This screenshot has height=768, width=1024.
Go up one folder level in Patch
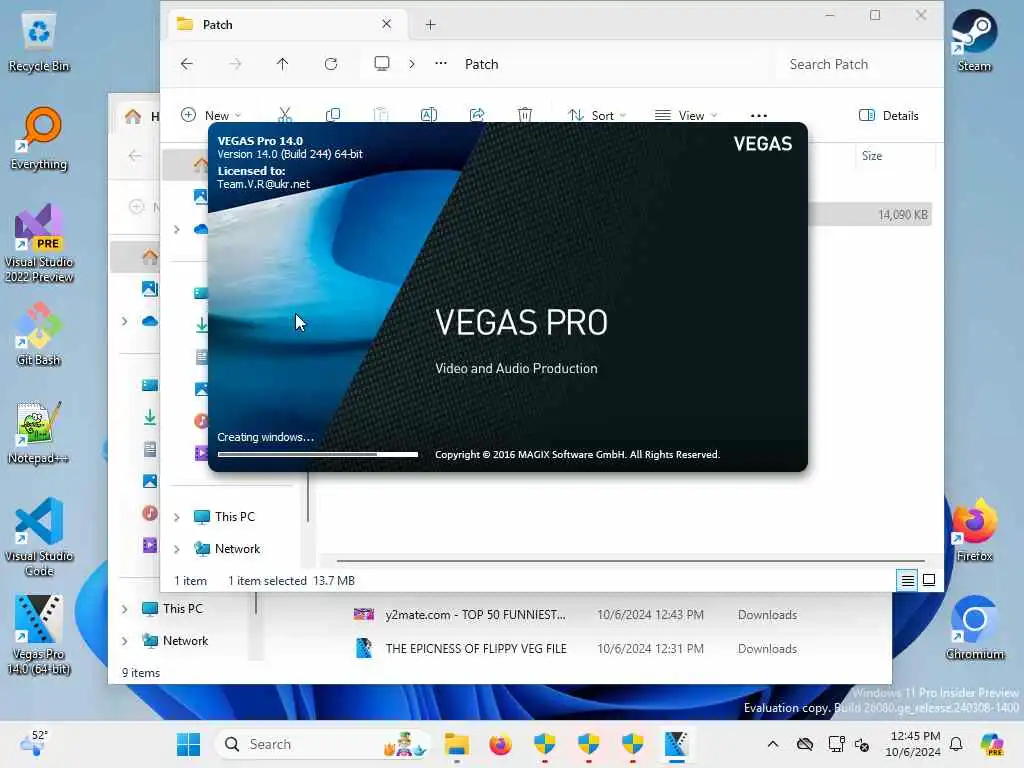pyautogui.click(x=282, y=64)
